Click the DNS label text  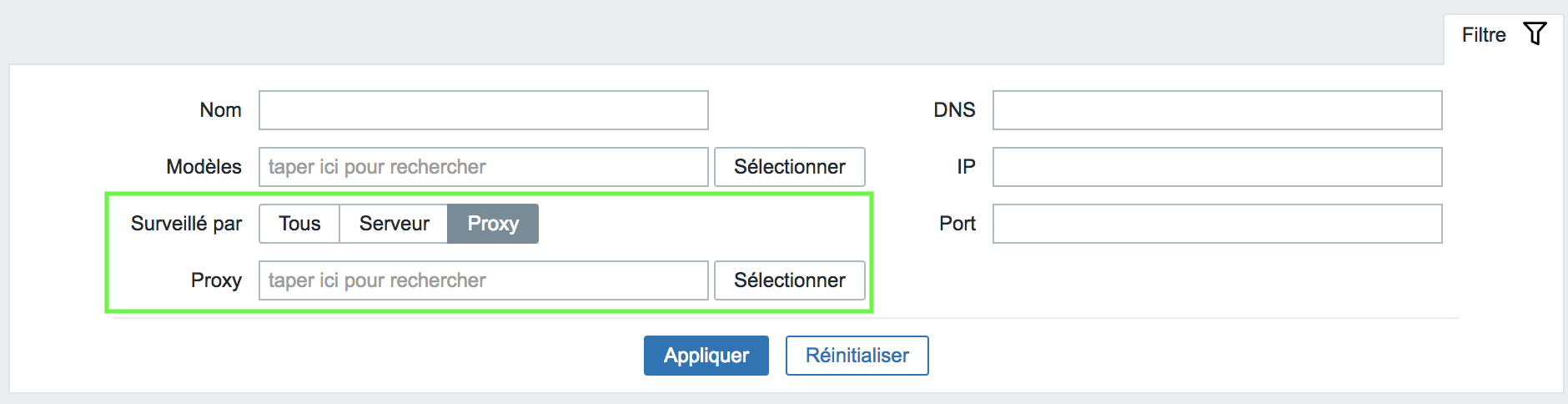point(954,110)
